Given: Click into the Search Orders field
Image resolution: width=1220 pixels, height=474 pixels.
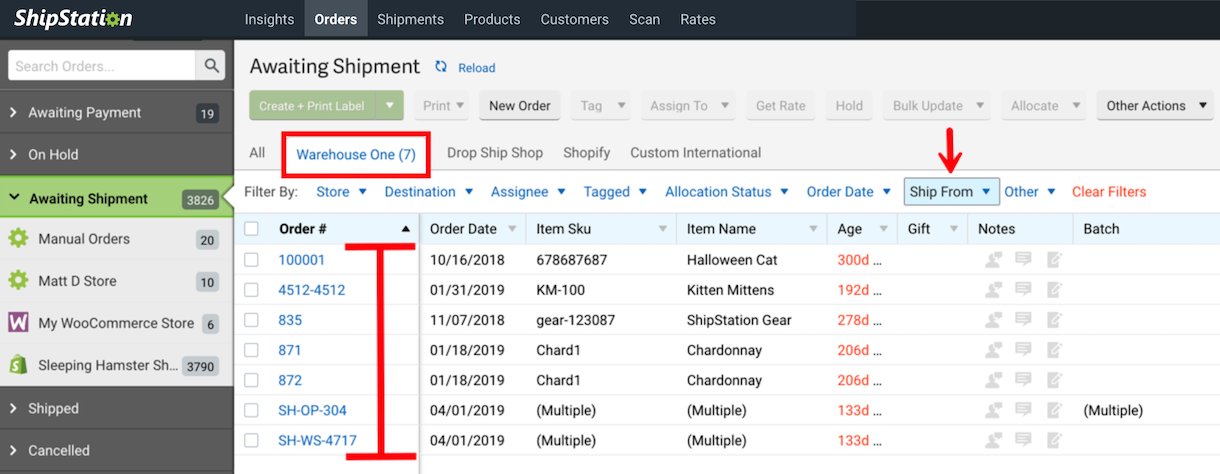Looking at the screenshot, I should pos(101,66).
